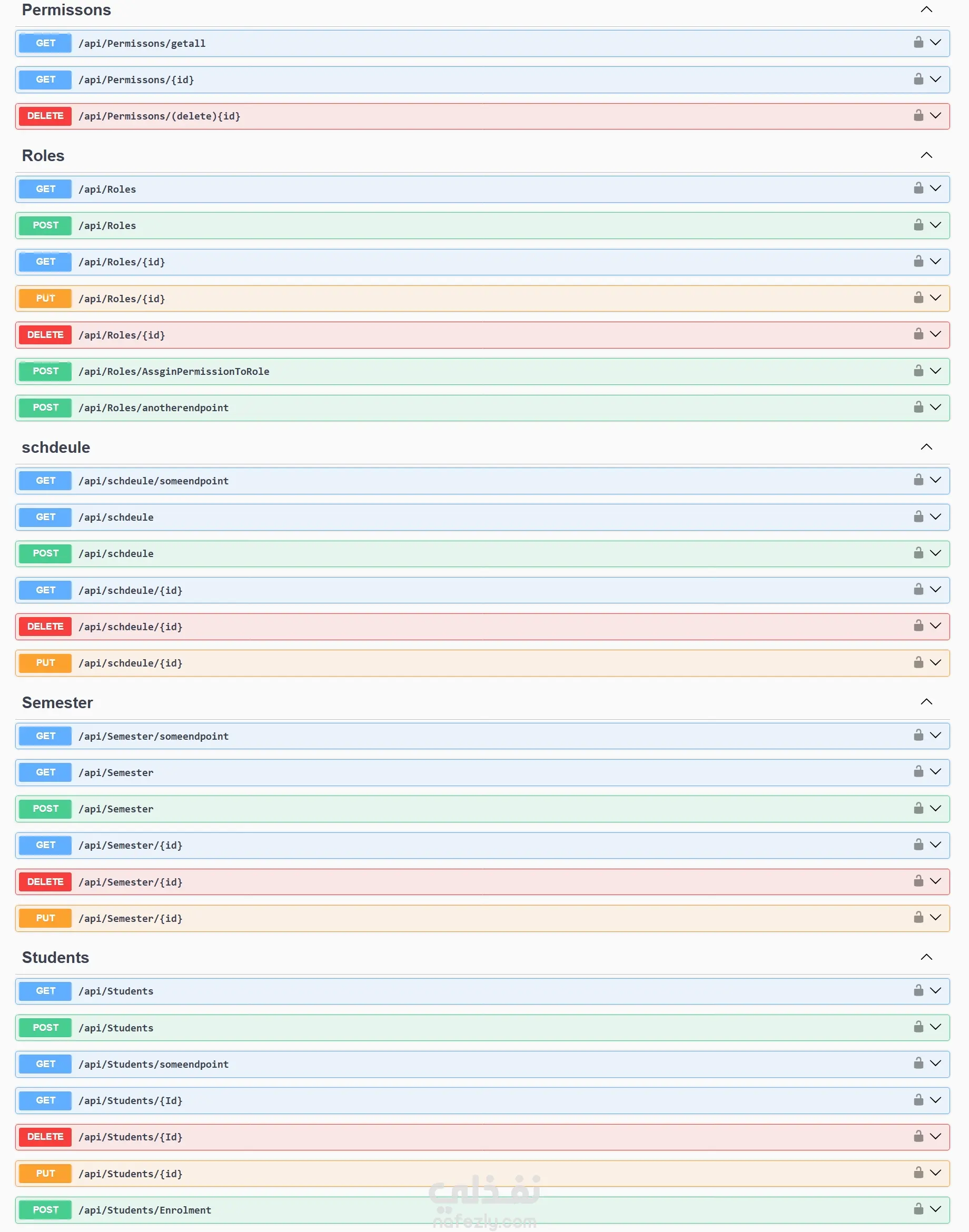Image resolution: width=969 pixels, height=1232 pixels.
Task: Click path text /api/Permissons/(delete){id}
Action: pos(160,116)
